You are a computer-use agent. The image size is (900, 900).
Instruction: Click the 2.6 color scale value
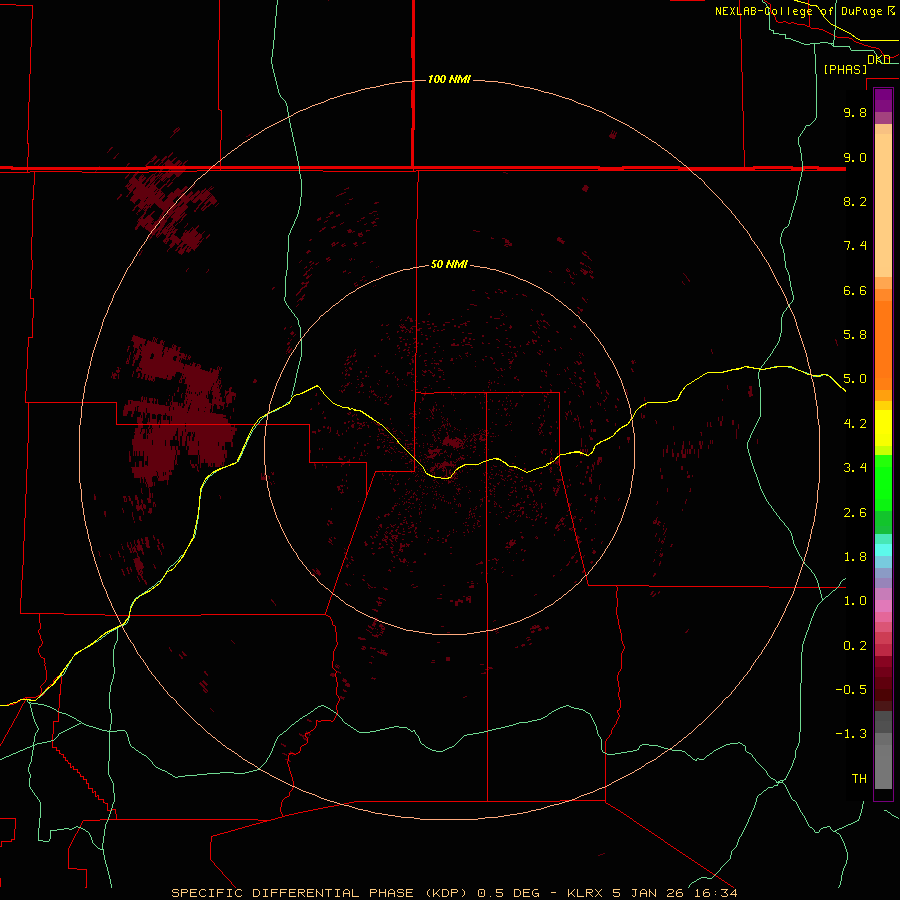pos(855,513)
